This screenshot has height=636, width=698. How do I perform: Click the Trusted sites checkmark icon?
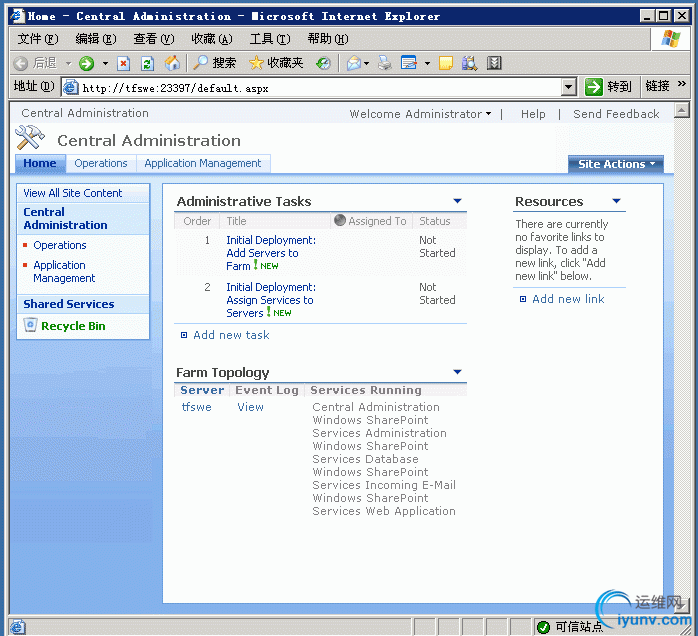[x=544, y=627]
